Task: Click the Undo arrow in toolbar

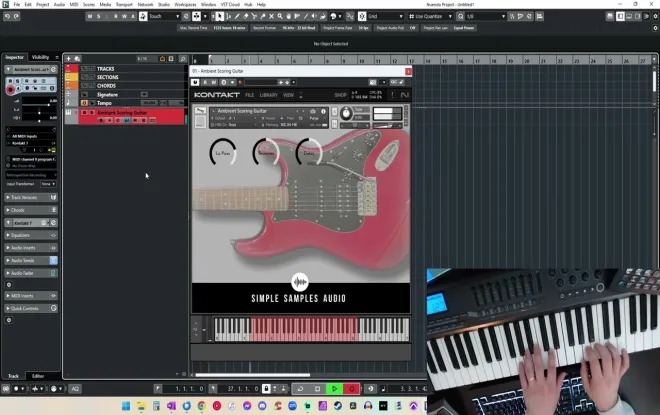Action: [x=7, y=16]
